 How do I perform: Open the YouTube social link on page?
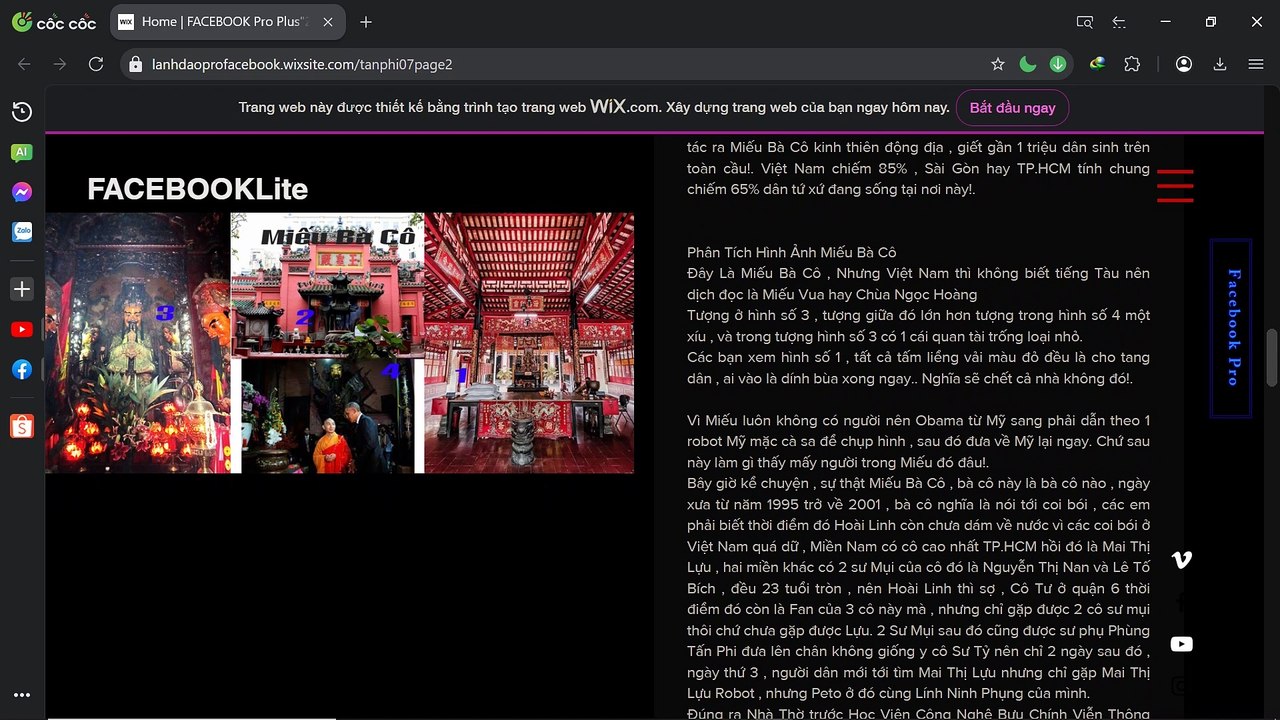[x=1181, y=644]
